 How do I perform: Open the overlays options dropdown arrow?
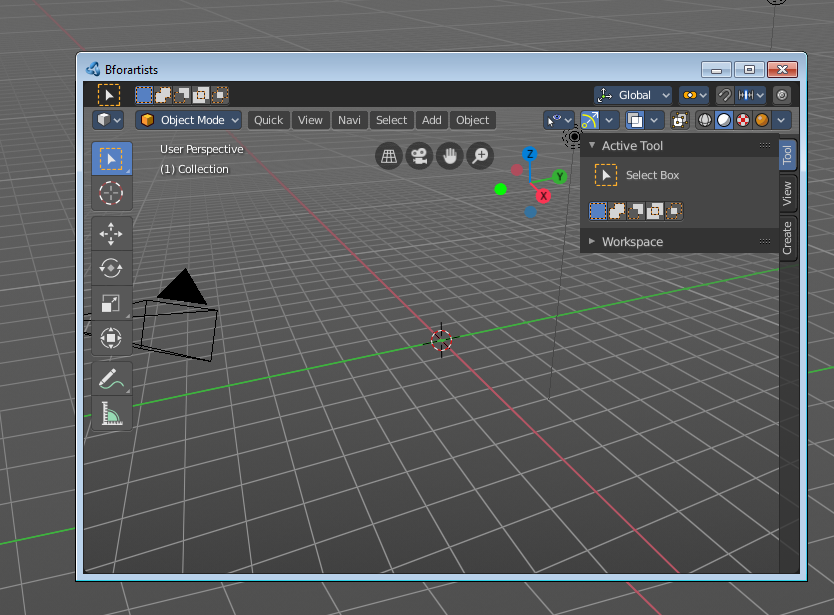click(654, 120)
